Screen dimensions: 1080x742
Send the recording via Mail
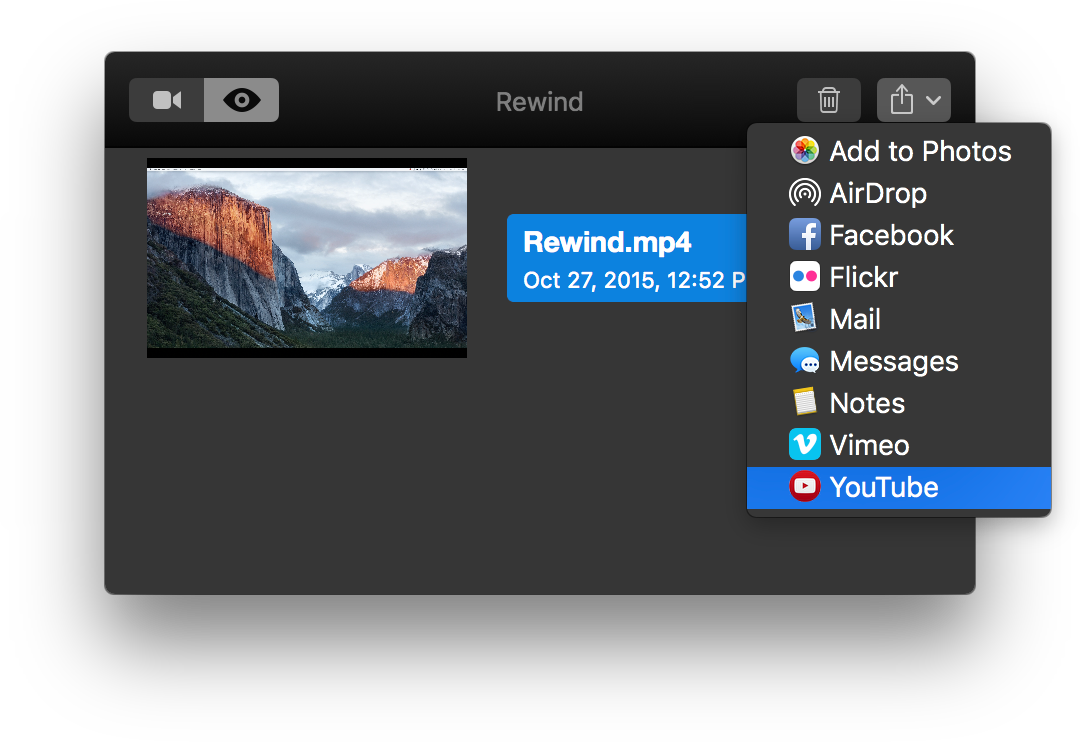pos(899,319)
